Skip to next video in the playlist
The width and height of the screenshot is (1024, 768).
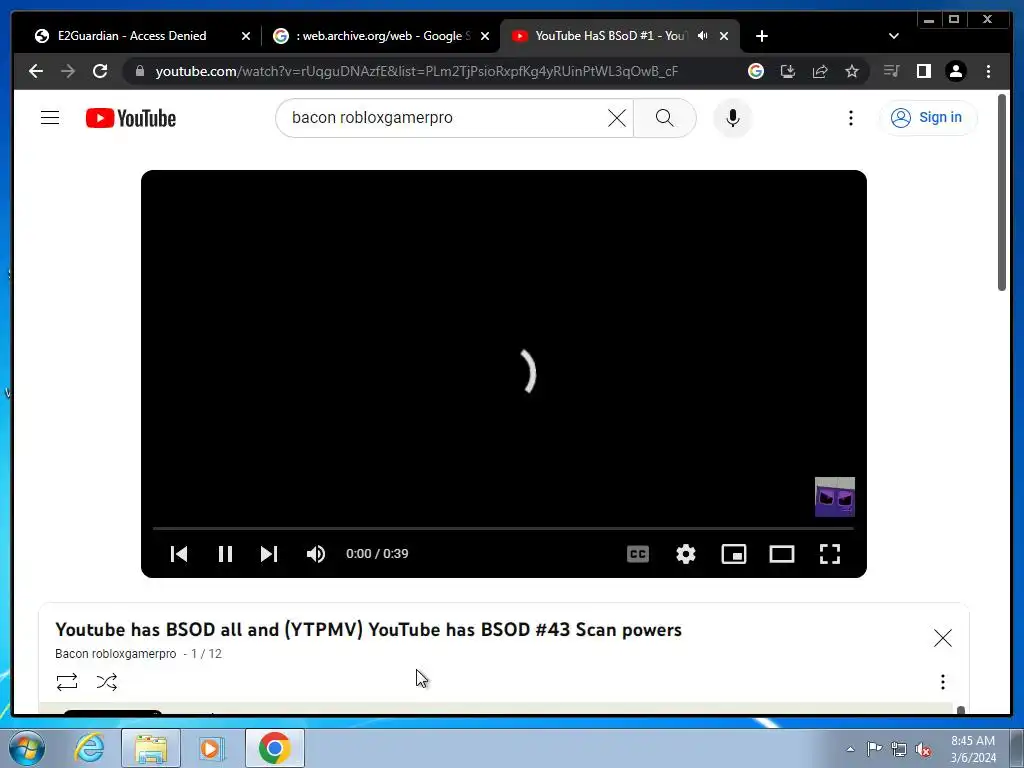click(x=269, y=554)
